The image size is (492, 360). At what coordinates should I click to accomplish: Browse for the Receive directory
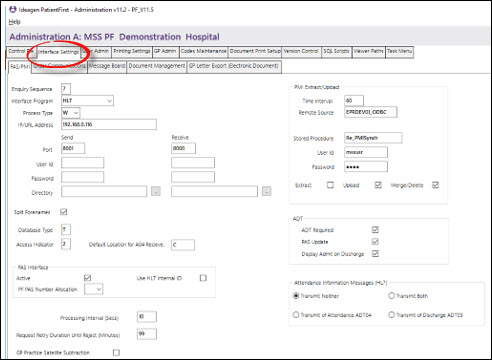[266, 191]
